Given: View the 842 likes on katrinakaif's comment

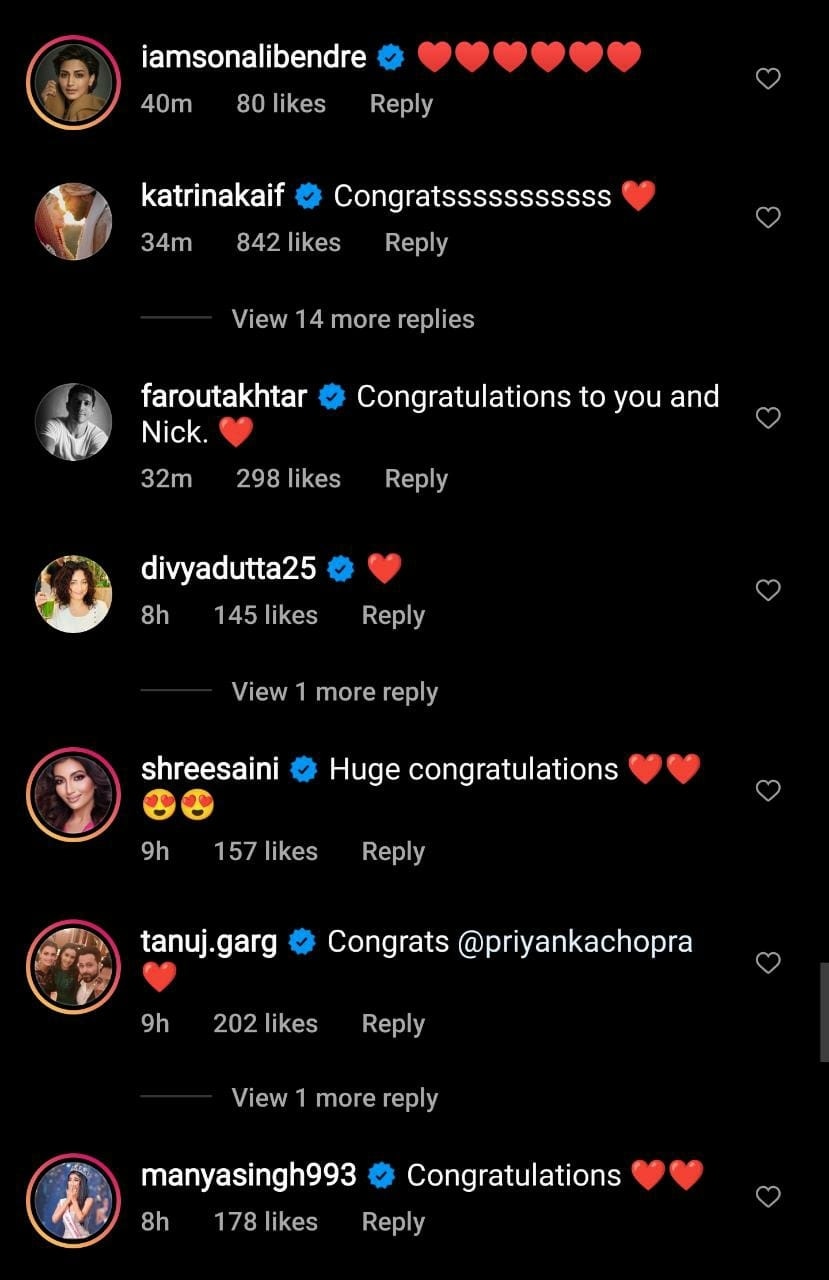Looking at the screenshot, I should point(288,243).
